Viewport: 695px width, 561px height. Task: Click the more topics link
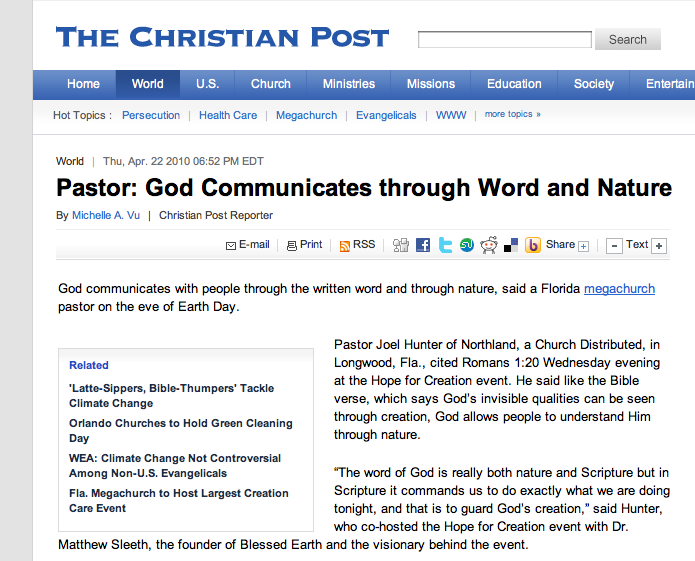512,114
